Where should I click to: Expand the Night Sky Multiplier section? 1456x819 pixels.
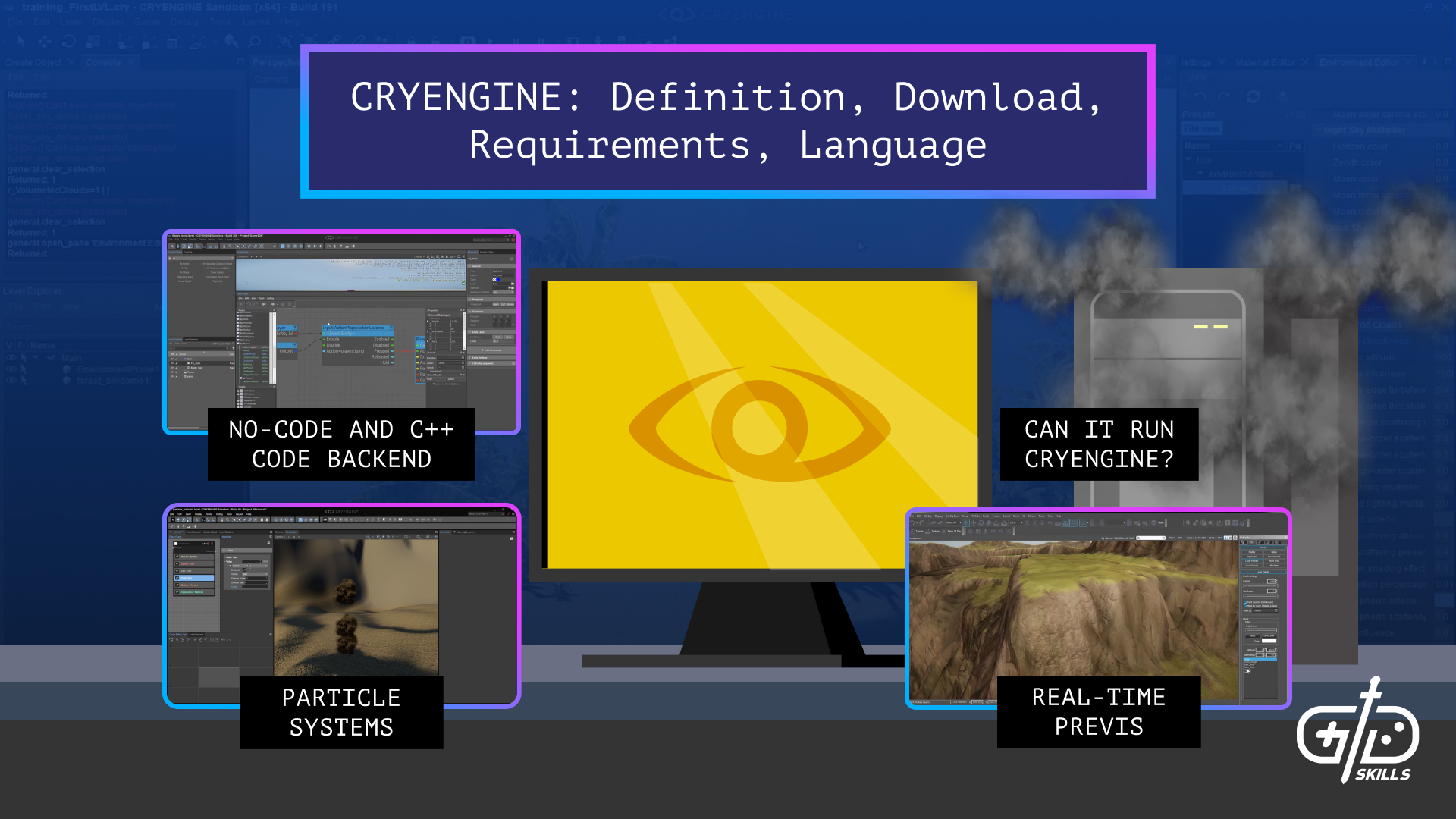click(x=1318, y=130)
